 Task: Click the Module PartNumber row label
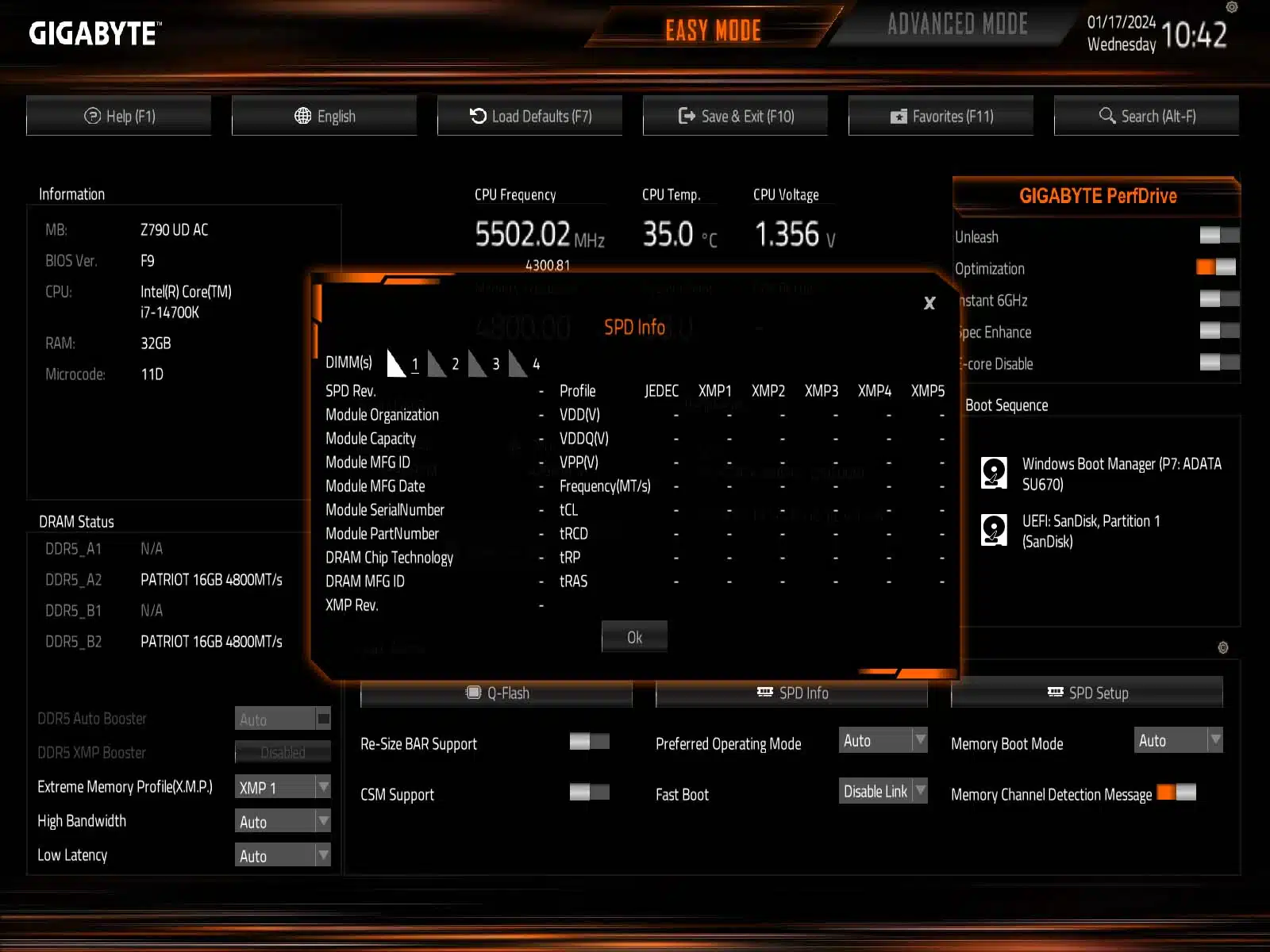click(382, 534)
